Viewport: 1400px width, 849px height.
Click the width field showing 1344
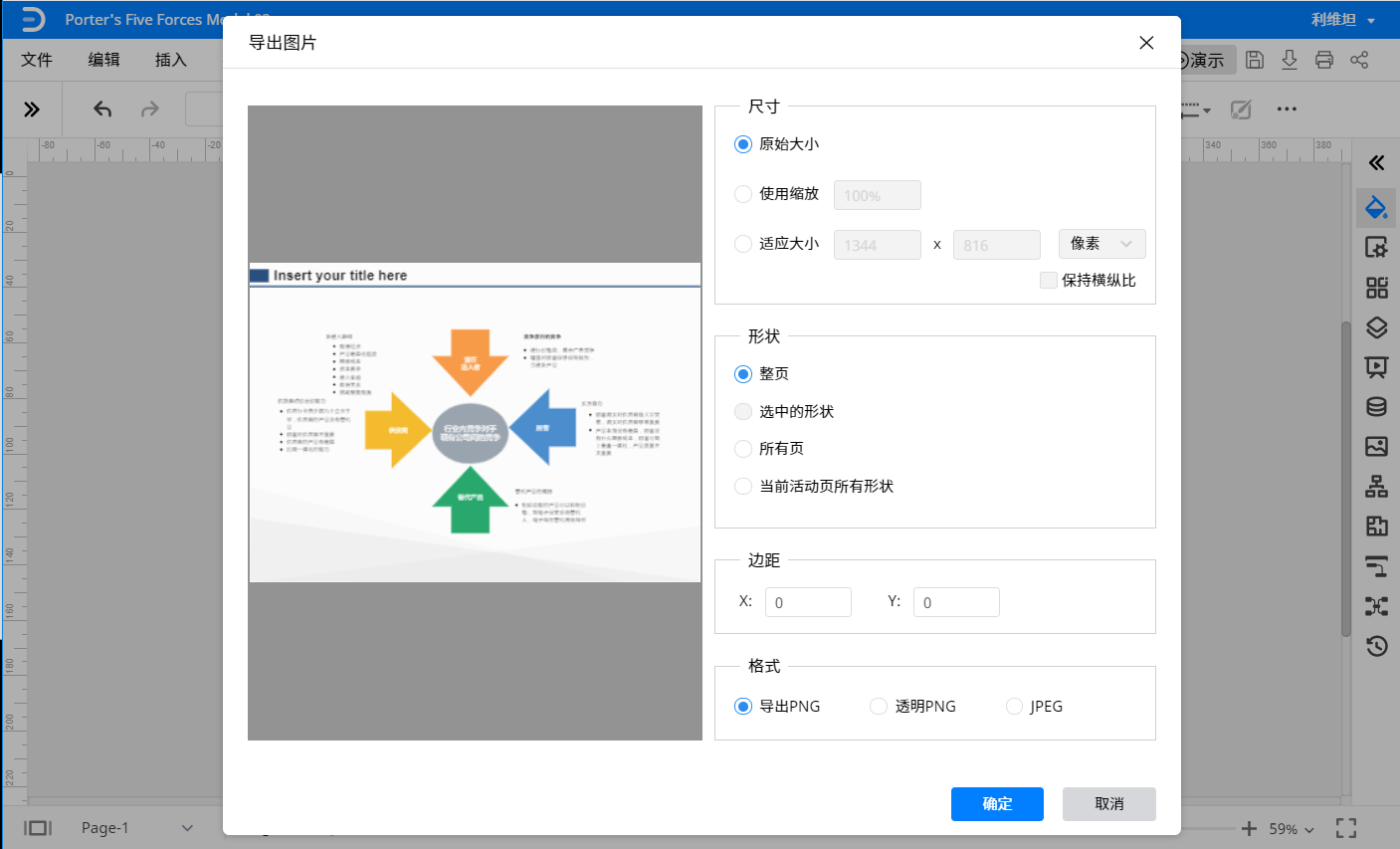[x=877, y=245]
